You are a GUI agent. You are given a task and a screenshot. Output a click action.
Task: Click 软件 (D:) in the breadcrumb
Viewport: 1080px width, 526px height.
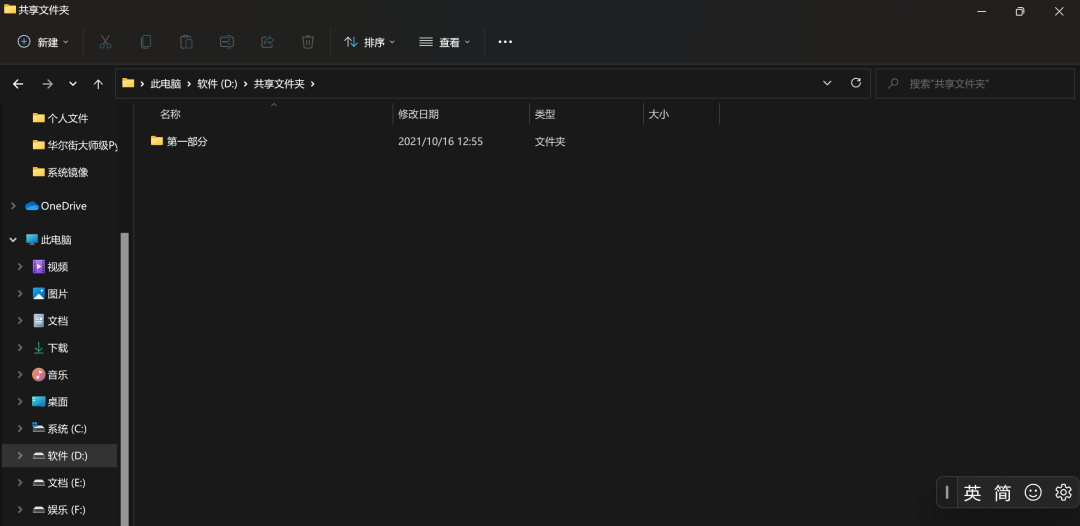pyautogui.click(x=217, y=84)
